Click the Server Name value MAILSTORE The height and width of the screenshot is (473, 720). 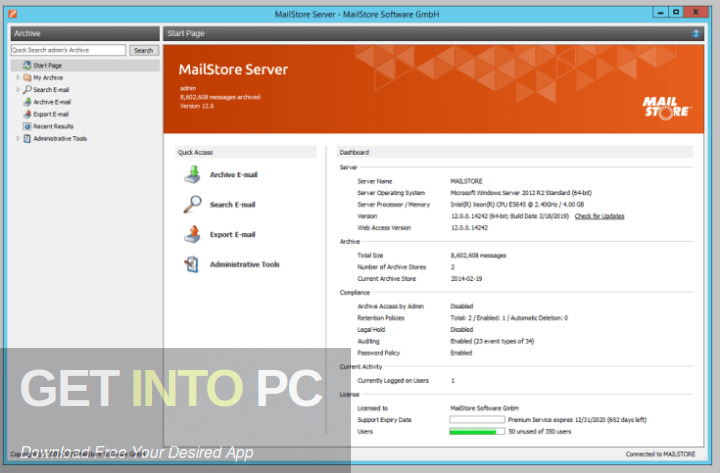coord(466,181)
